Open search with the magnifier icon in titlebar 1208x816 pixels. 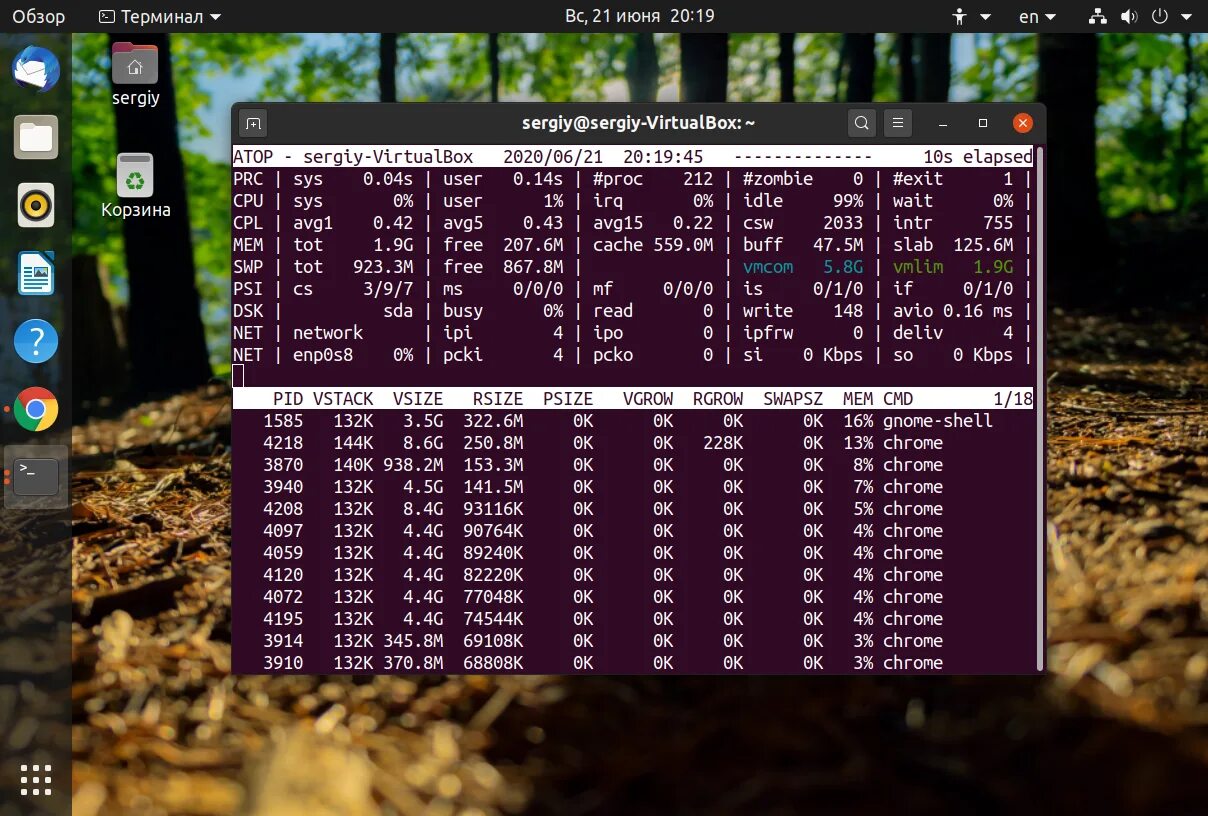(861, 122)
